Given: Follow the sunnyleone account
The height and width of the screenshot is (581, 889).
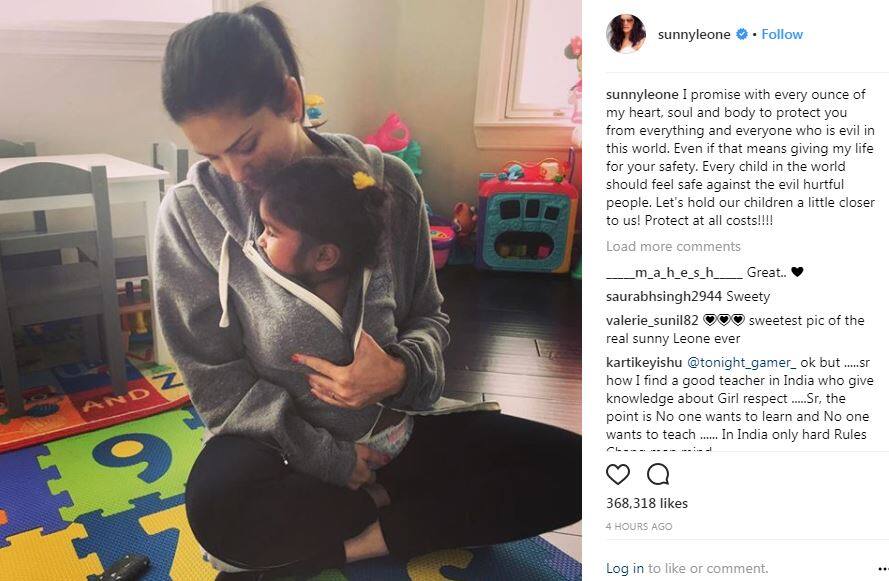Looking at the screenshot, I should (782, 34).
